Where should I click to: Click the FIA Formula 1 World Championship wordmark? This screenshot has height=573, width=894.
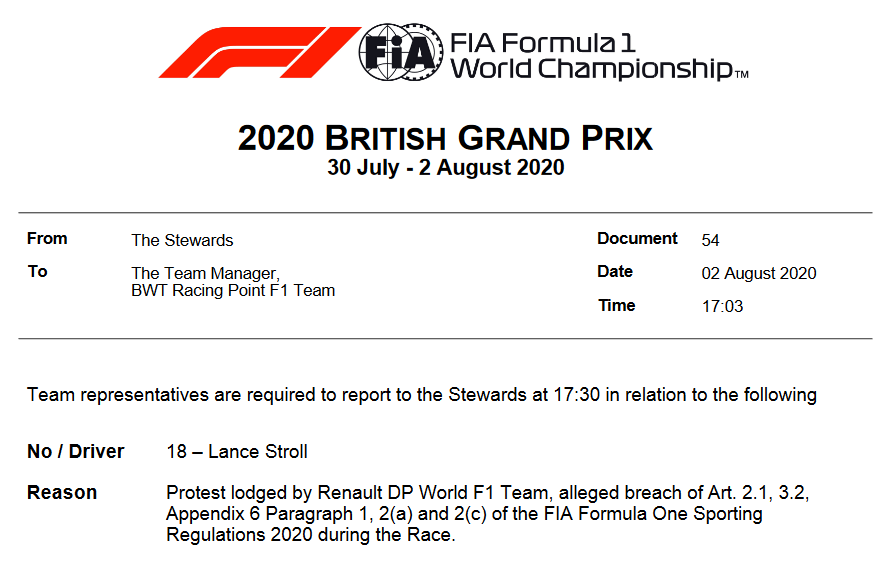point(597,56)
